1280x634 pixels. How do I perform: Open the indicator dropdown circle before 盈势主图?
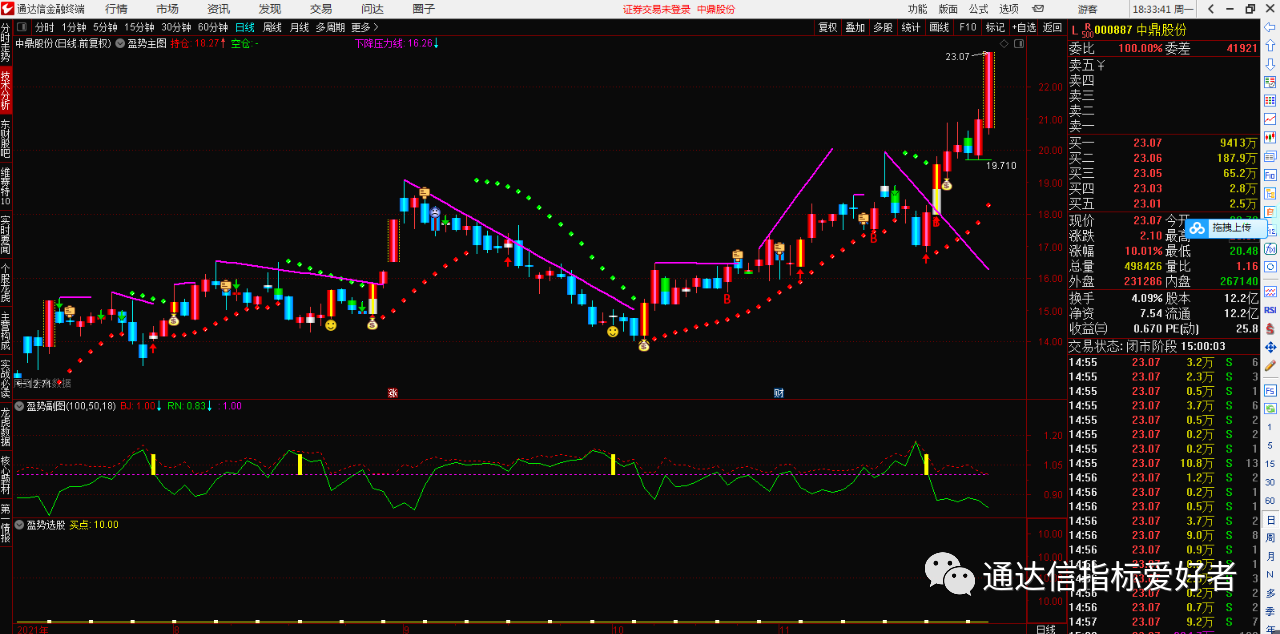tap(121, 44)
